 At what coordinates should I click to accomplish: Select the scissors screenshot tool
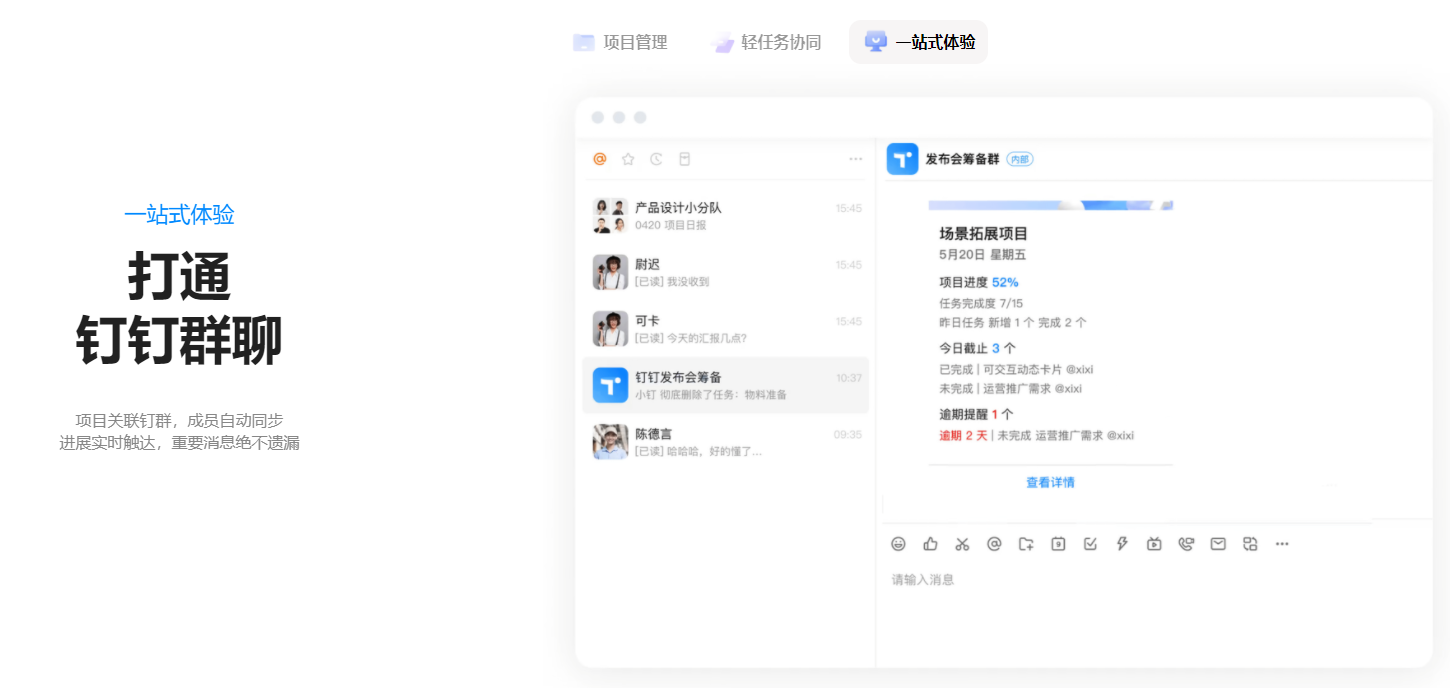click(962, 544)
